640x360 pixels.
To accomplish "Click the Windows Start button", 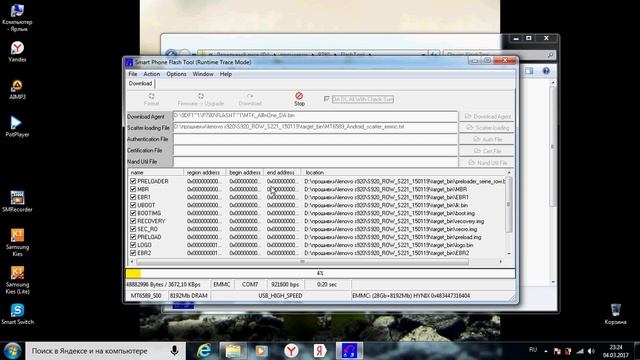I will (12, 351).
